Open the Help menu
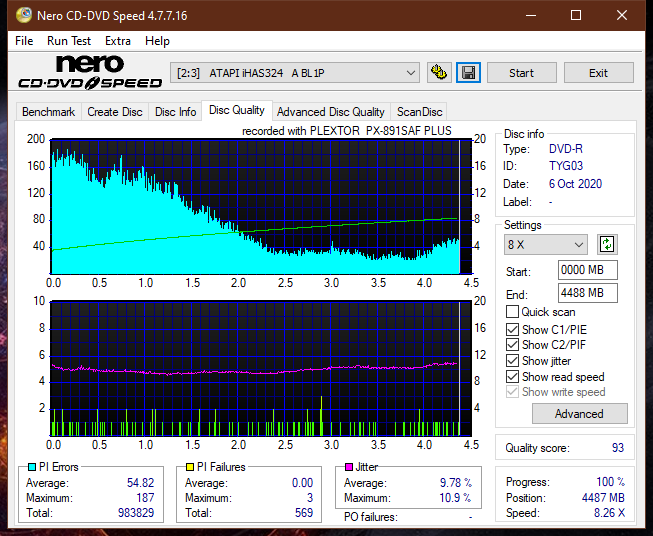Image resolution: width=653 pixels, height=536 pixels. tap(157, 41)
